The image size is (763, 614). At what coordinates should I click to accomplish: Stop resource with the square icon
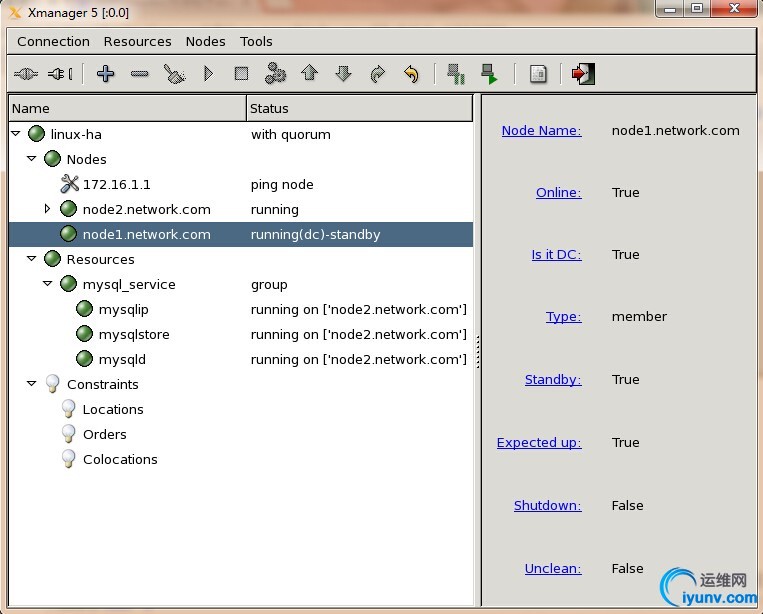tap(241, 74)
